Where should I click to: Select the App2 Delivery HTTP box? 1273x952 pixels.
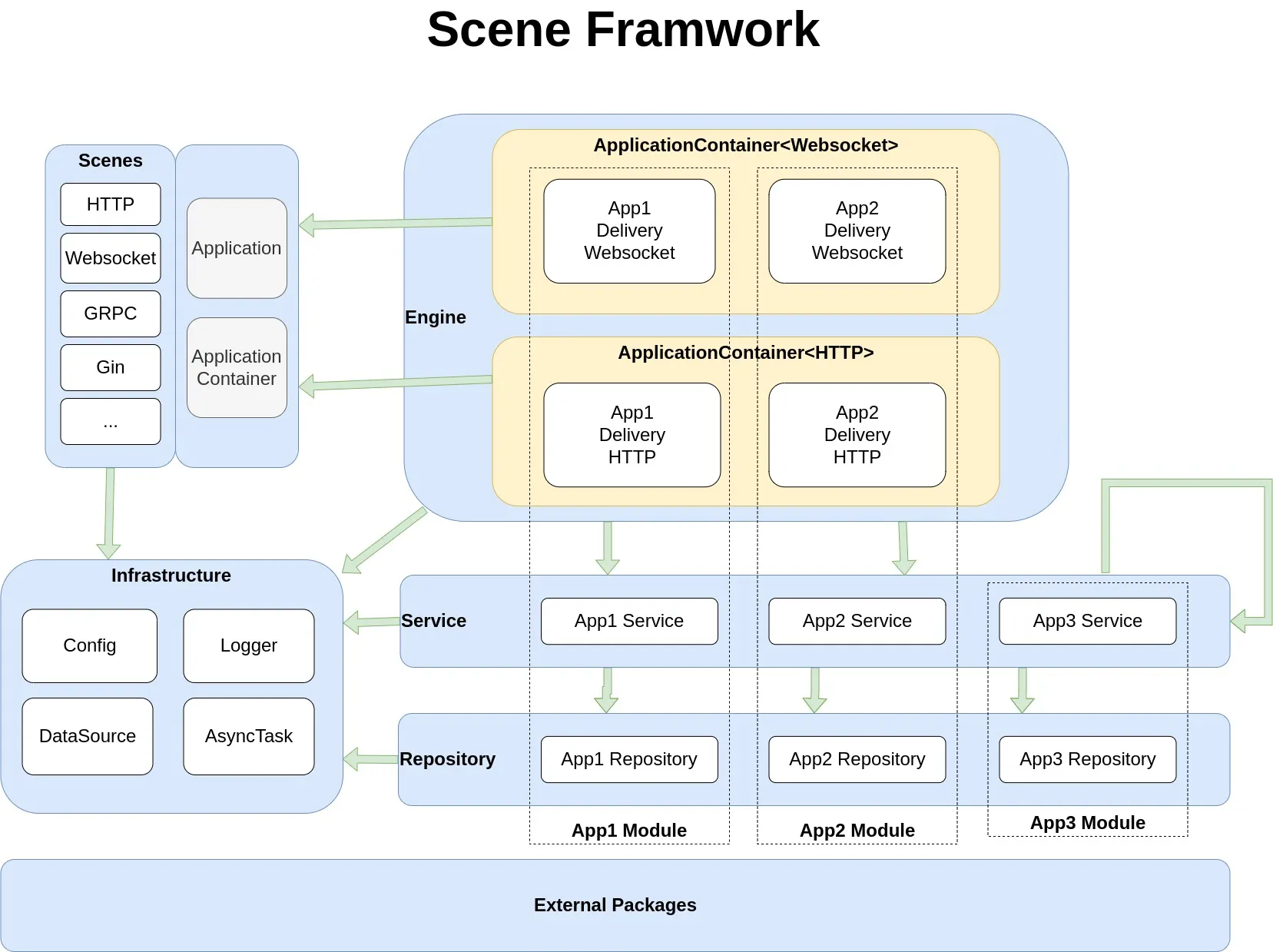(857, 435)
